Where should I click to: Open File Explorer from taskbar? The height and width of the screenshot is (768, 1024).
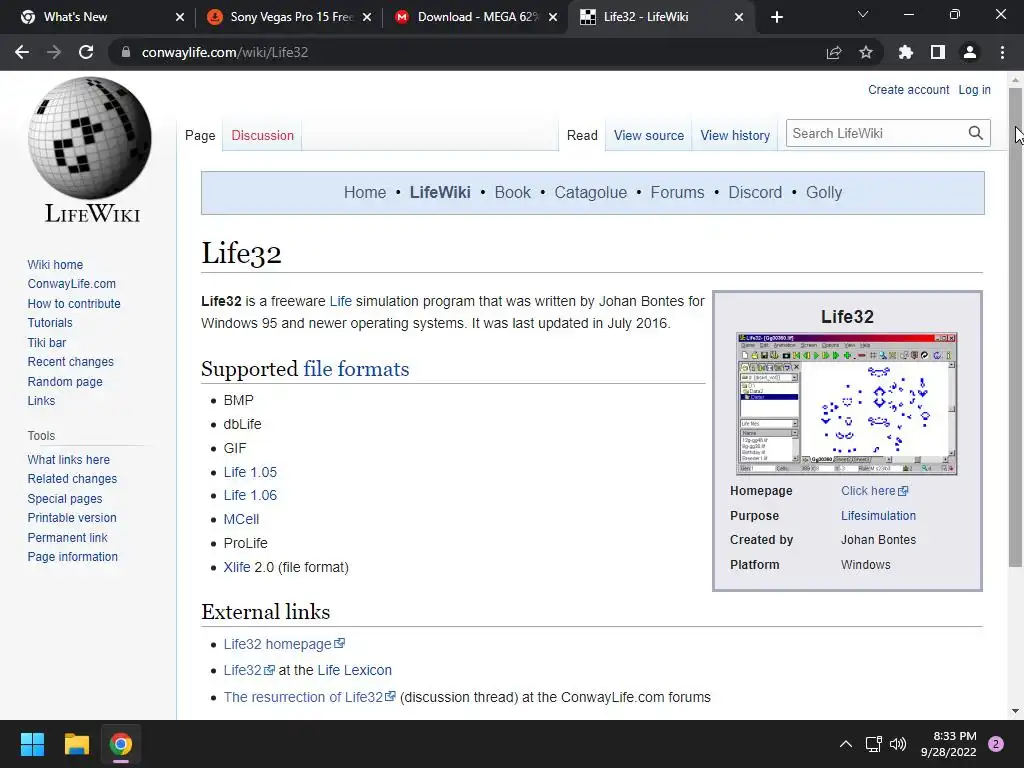coord(76,744)
